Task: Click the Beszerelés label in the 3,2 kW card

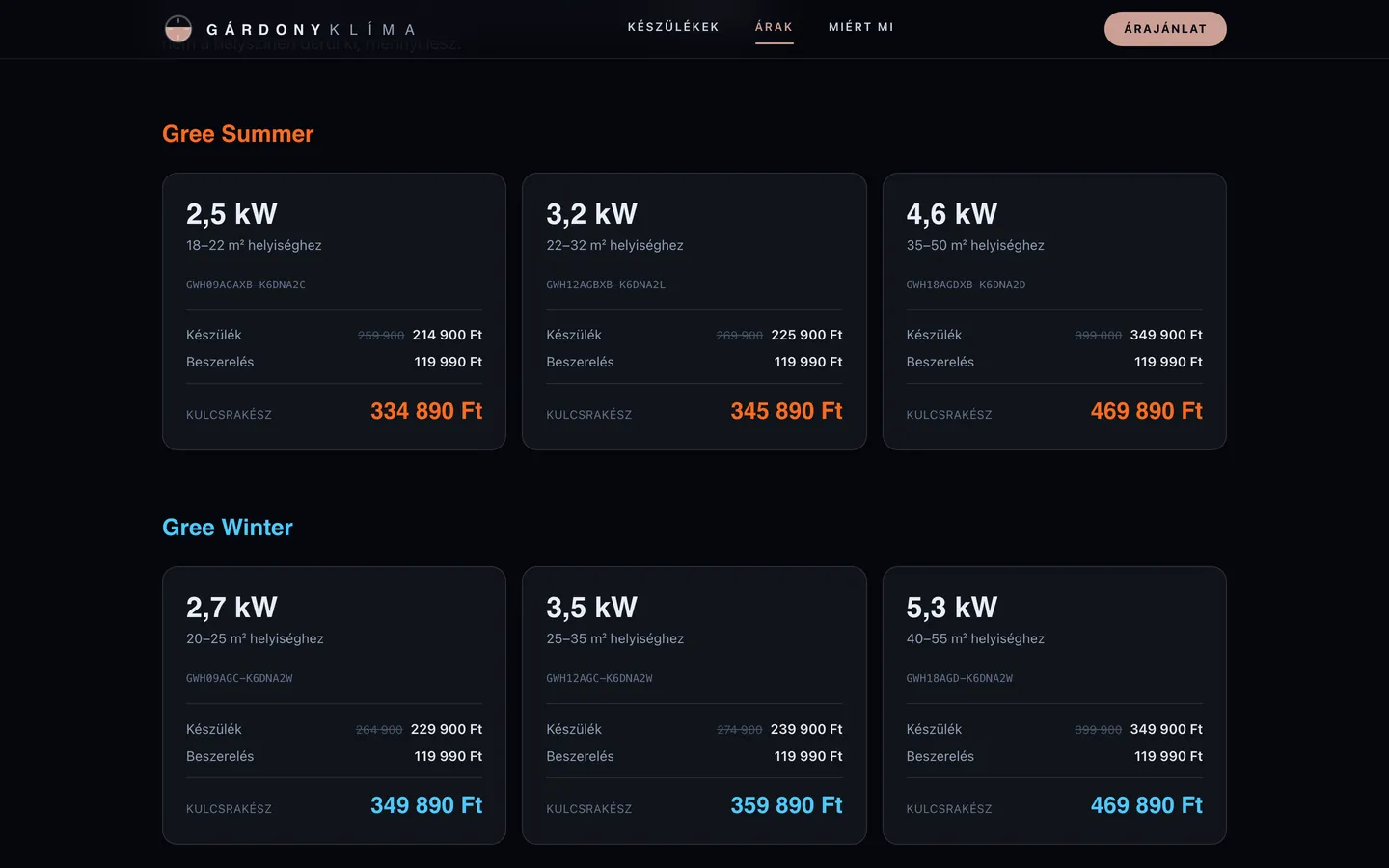Action: [x=580, y=362]
